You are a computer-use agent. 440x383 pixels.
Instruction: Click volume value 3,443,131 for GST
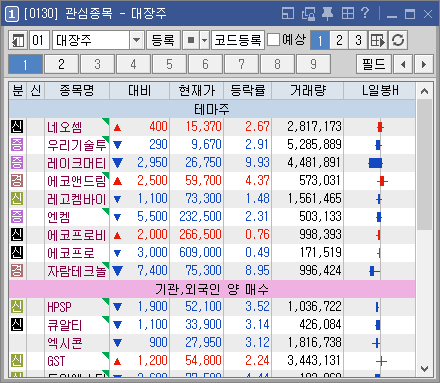[314, 361]
